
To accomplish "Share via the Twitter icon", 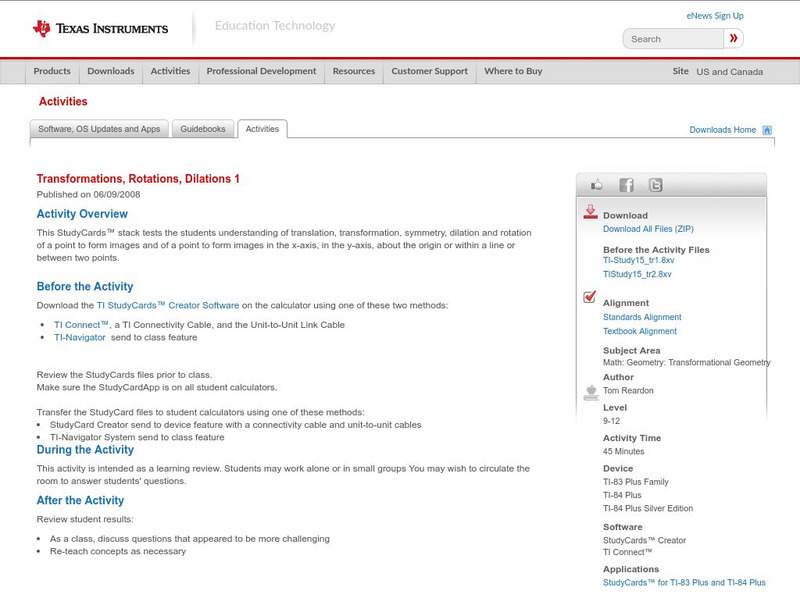I will tap(655, 185).
